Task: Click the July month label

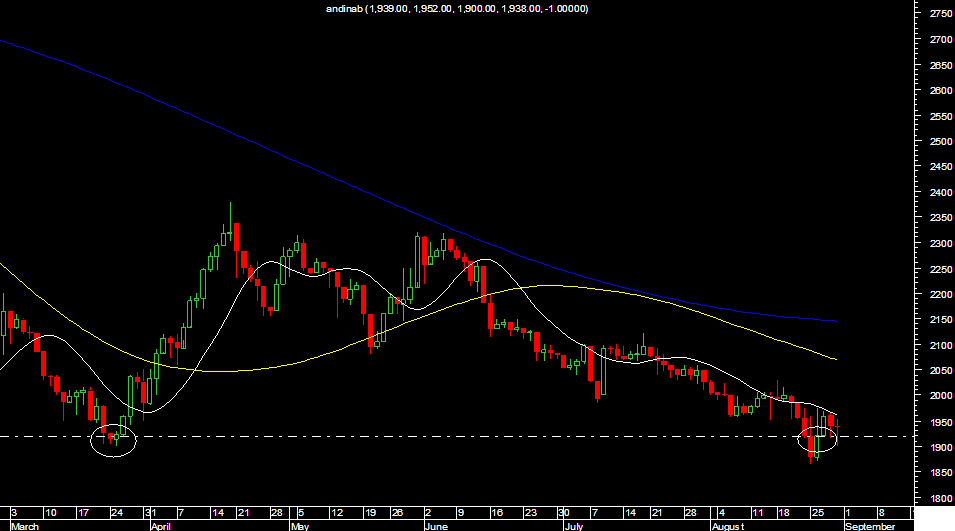Action: click(x=574, y=526)
